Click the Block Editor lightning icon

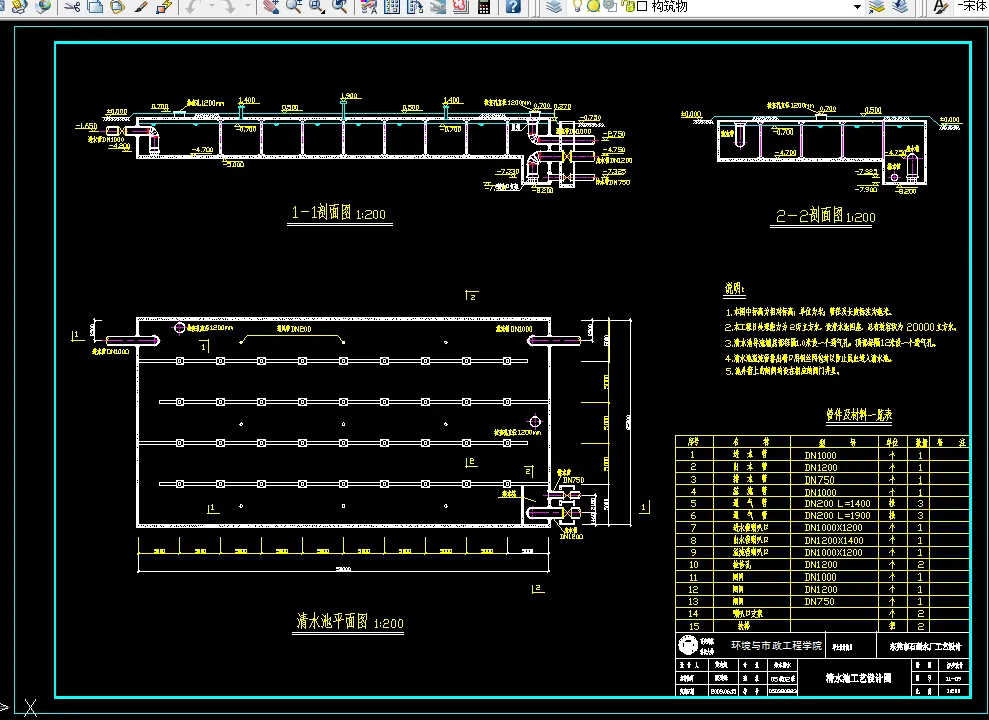point(164,6)
